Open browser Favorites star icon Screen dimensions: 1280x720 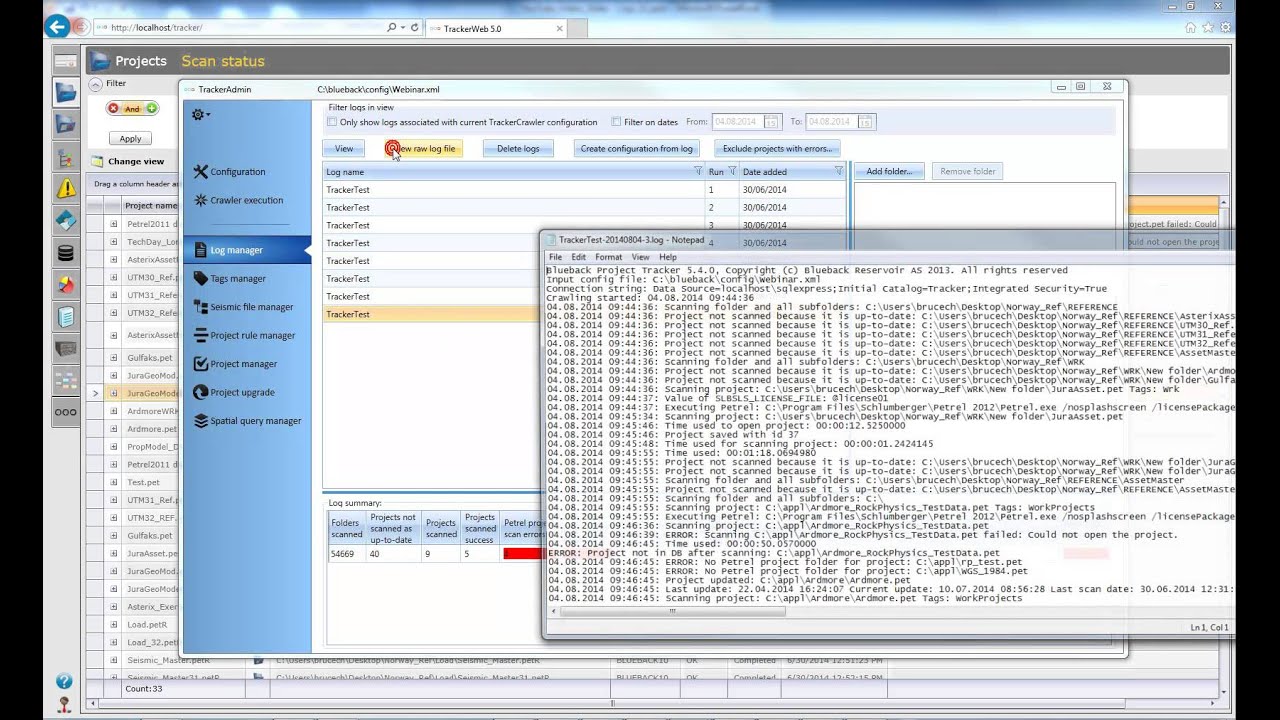1208,28
